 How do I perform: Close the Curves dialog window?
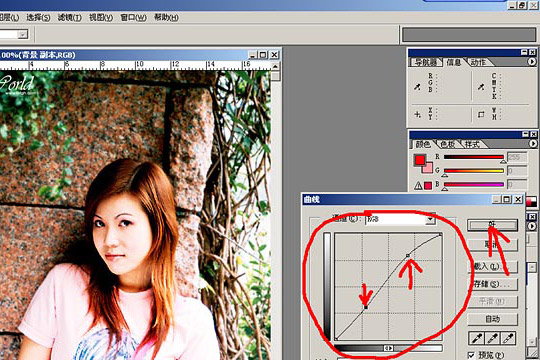518,199
